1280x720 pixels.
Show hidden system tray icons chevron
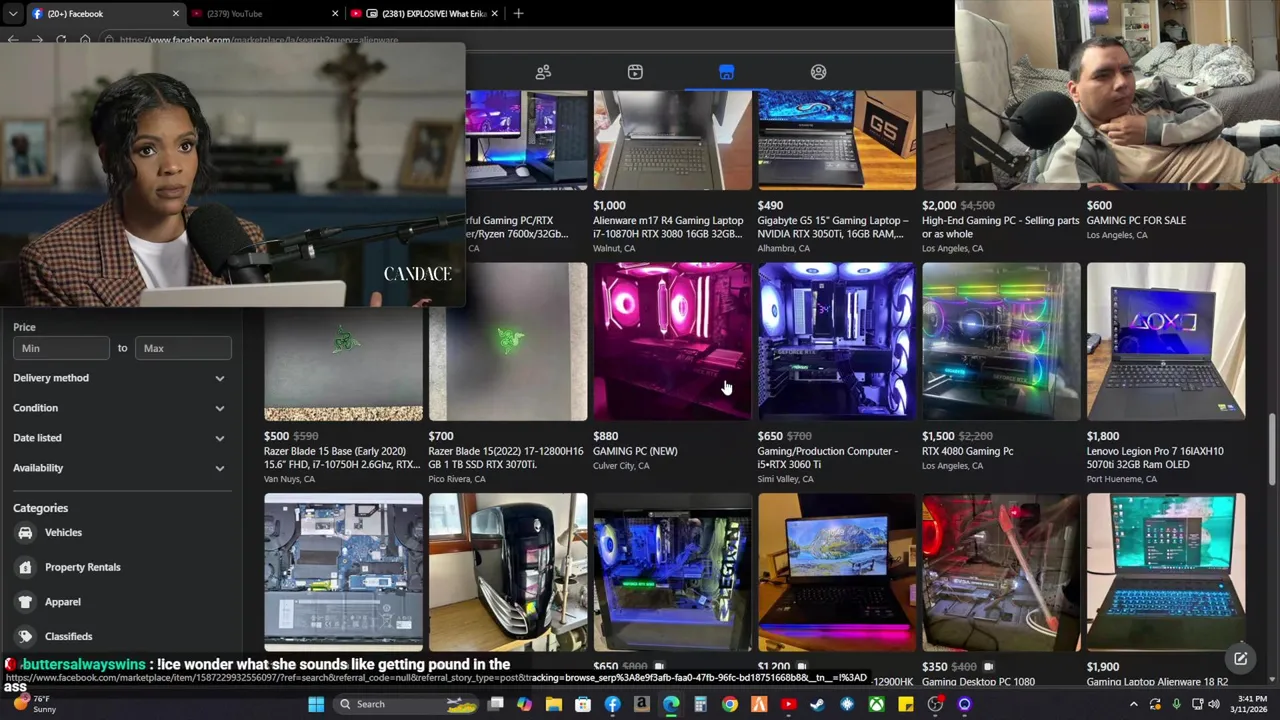pos(1133,704)
